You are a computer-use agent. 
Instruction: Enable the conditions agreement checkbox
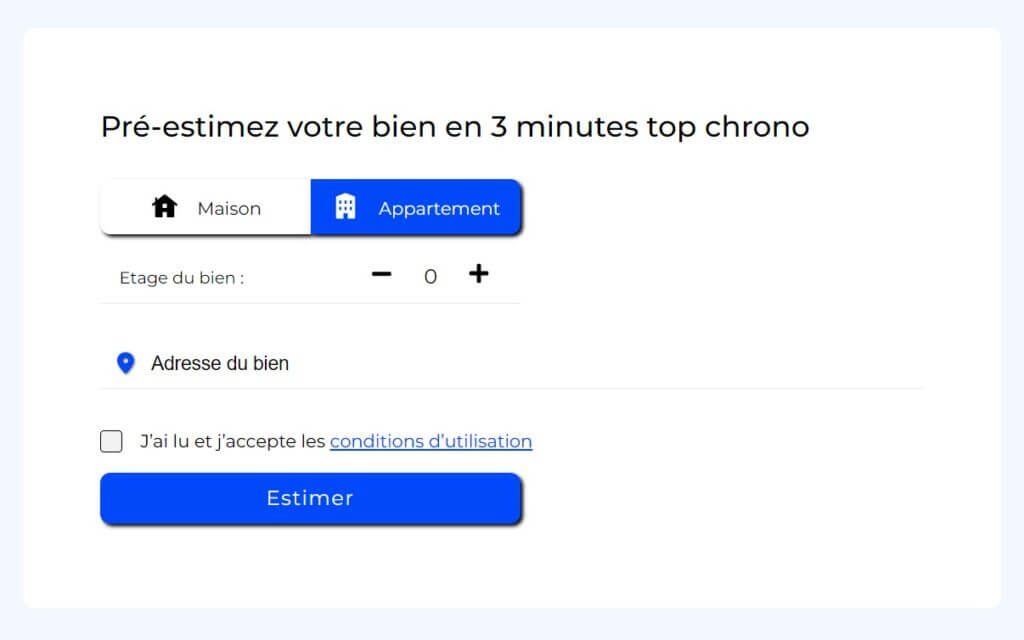click(111, 441)
